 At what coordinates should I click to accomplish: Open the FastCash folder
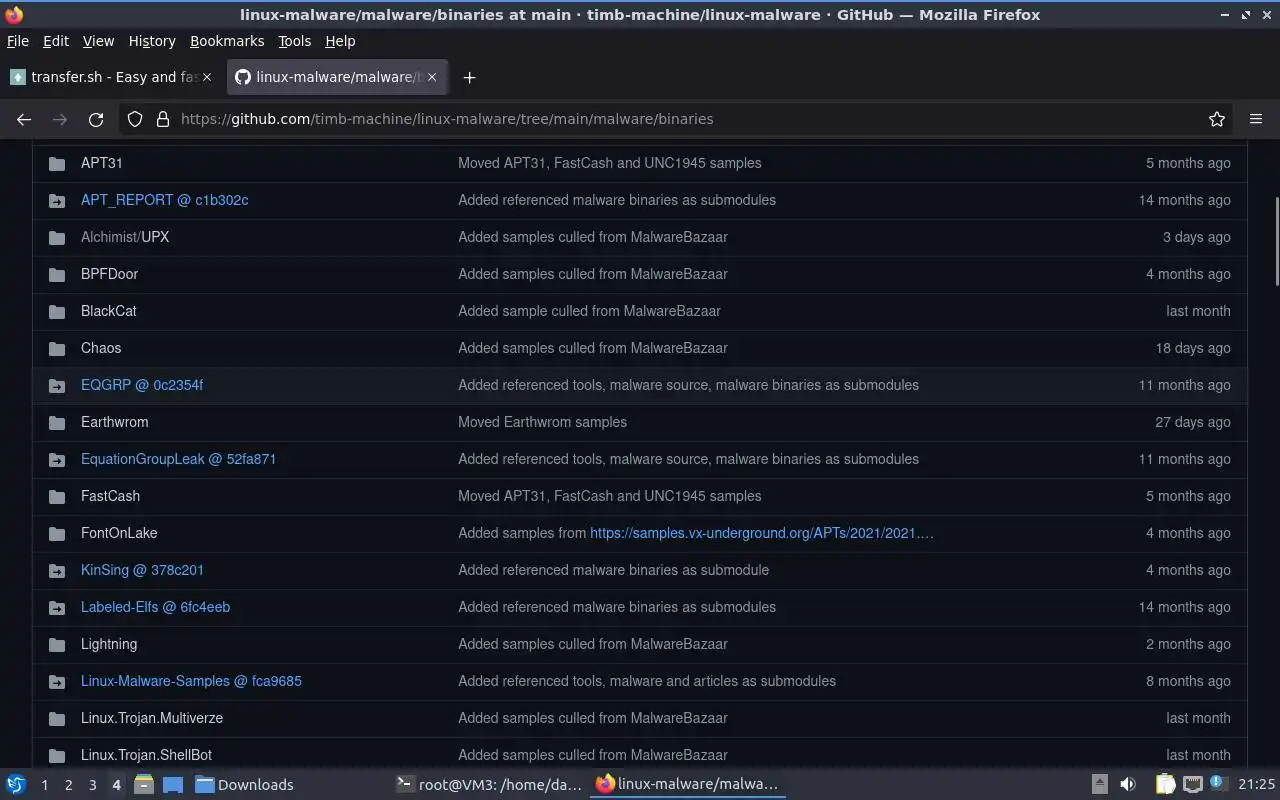[110, 496]
